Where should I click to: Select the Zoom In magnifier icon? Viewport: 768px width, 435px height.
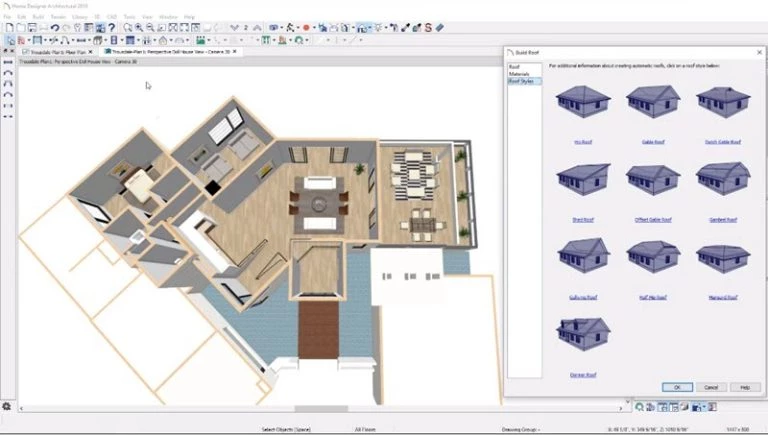coord(139,28)
